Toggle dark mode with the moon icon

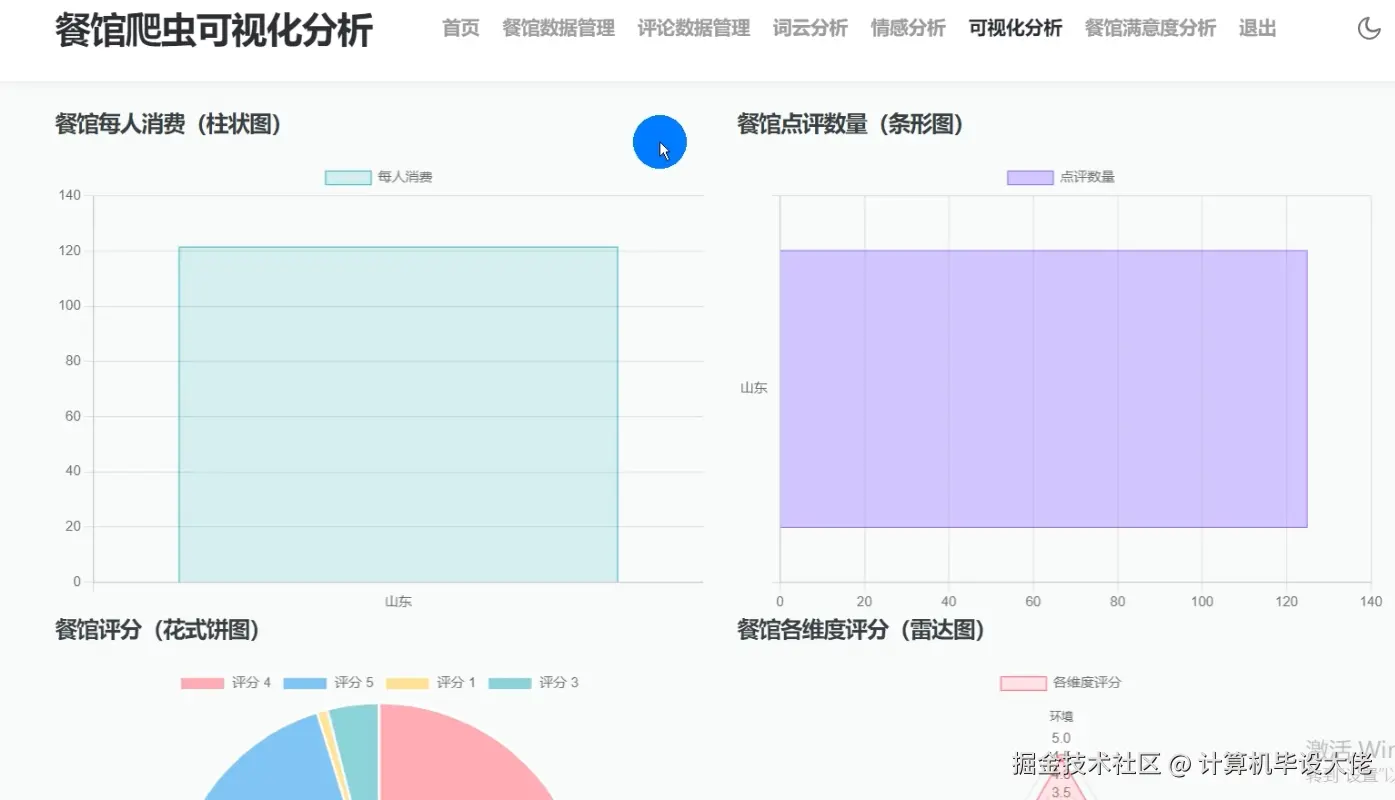point(1368,28)
